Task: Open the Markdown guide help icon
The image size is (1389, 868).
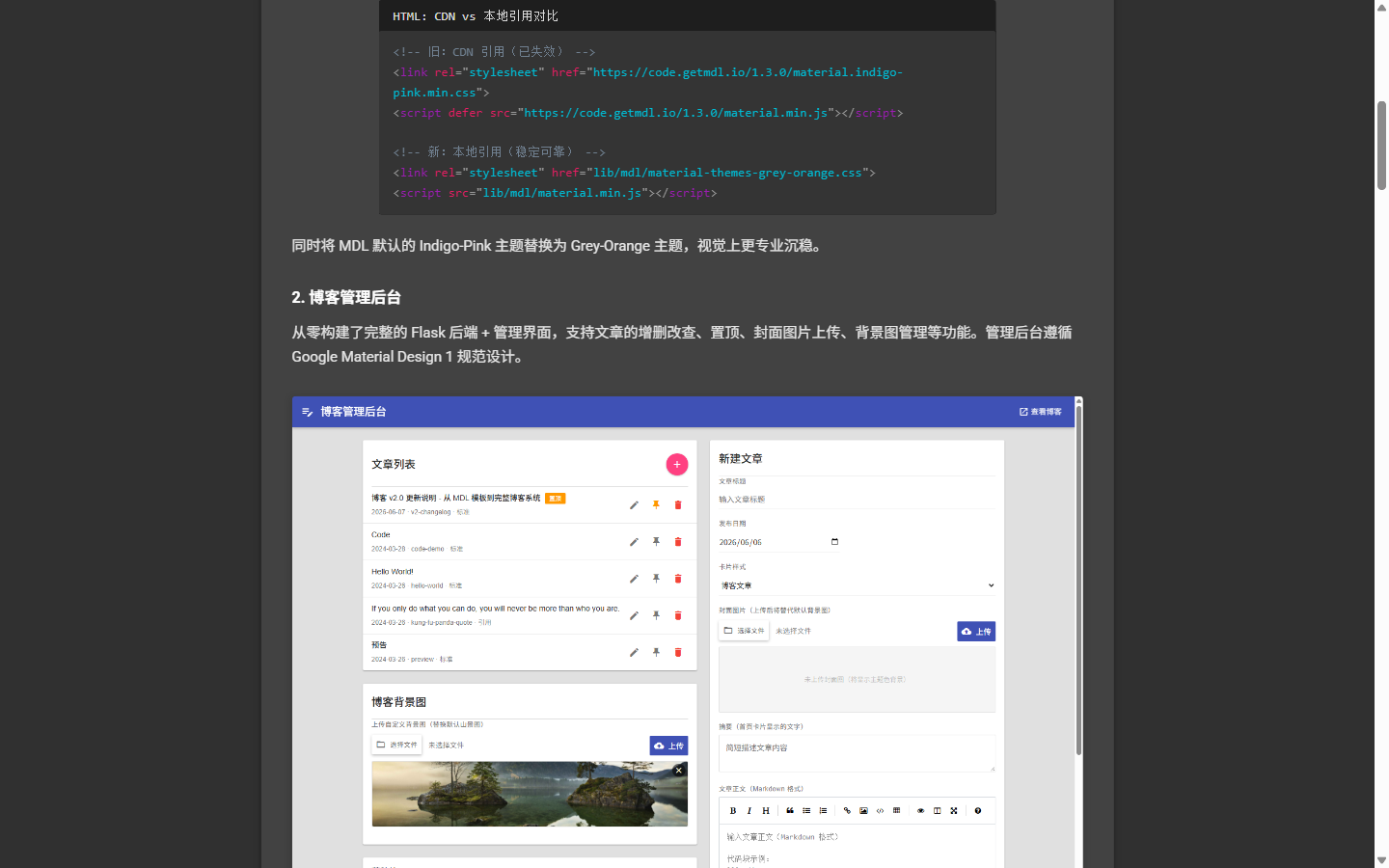Action: [x=978, y=811]
